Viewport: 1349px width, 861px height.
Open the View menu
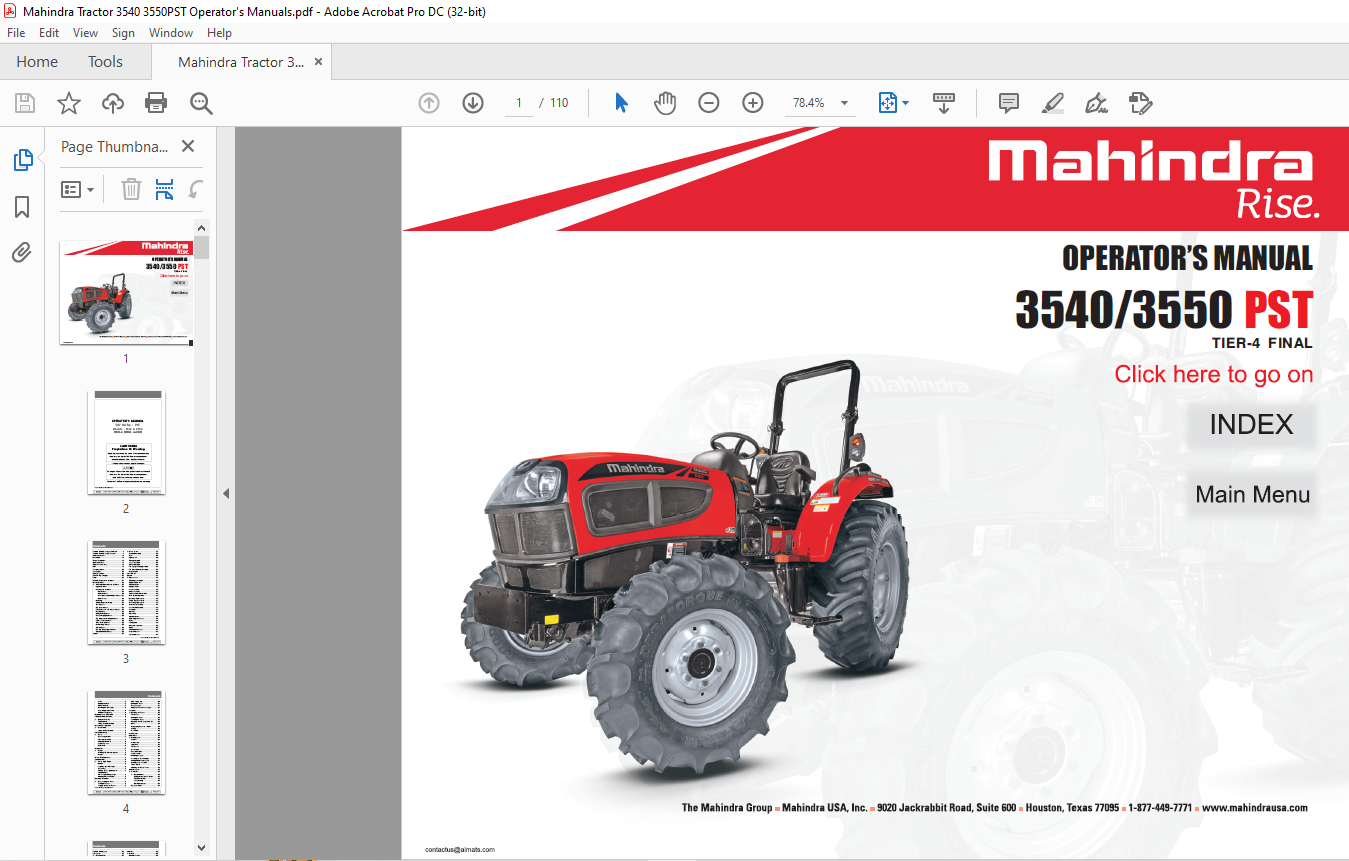(x=86, y=33)
